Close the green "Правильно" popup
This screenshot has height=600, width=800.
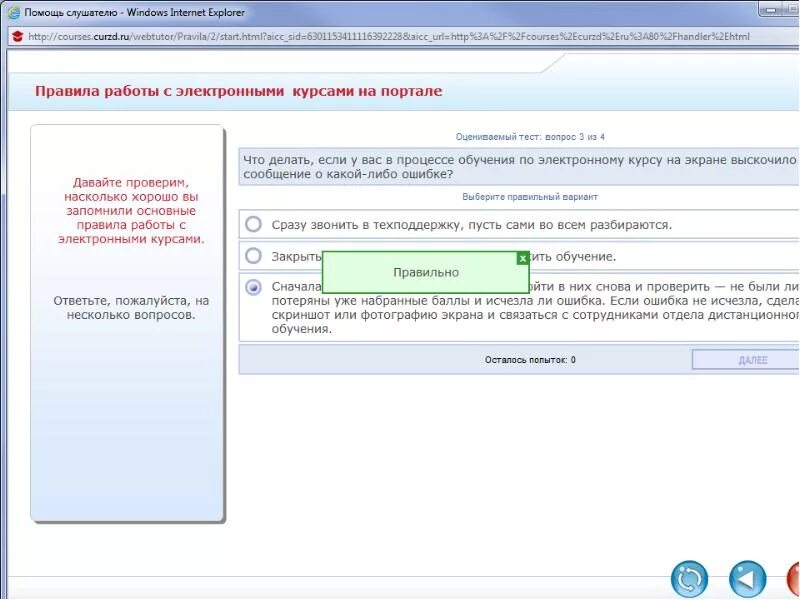point(522,259)
